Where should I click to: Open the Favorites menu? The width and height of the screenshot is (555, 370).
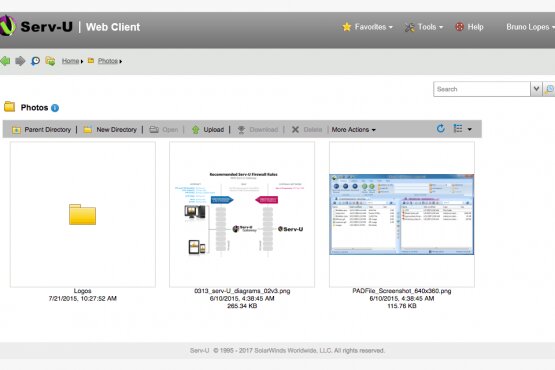(x=368, y=27)
